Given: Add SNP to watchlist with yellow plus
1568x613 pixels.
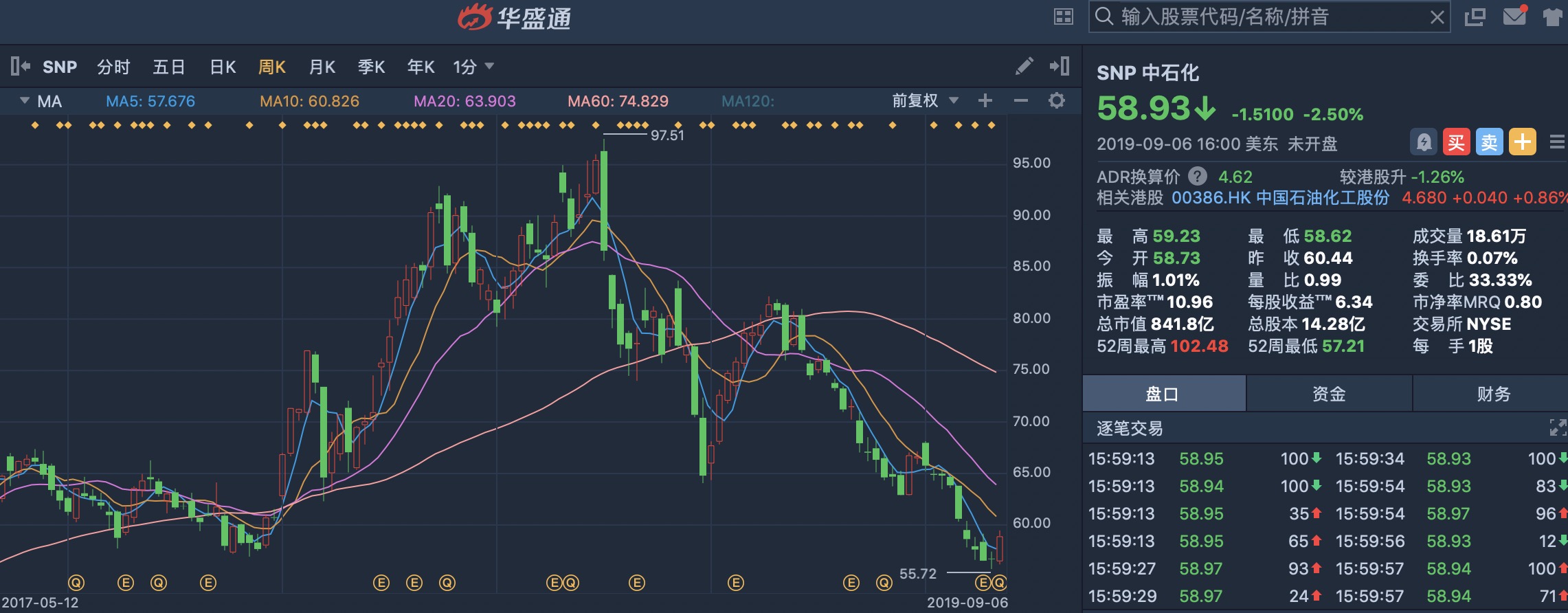Looking at the screenshot, I should click(x=1523, y=142).
